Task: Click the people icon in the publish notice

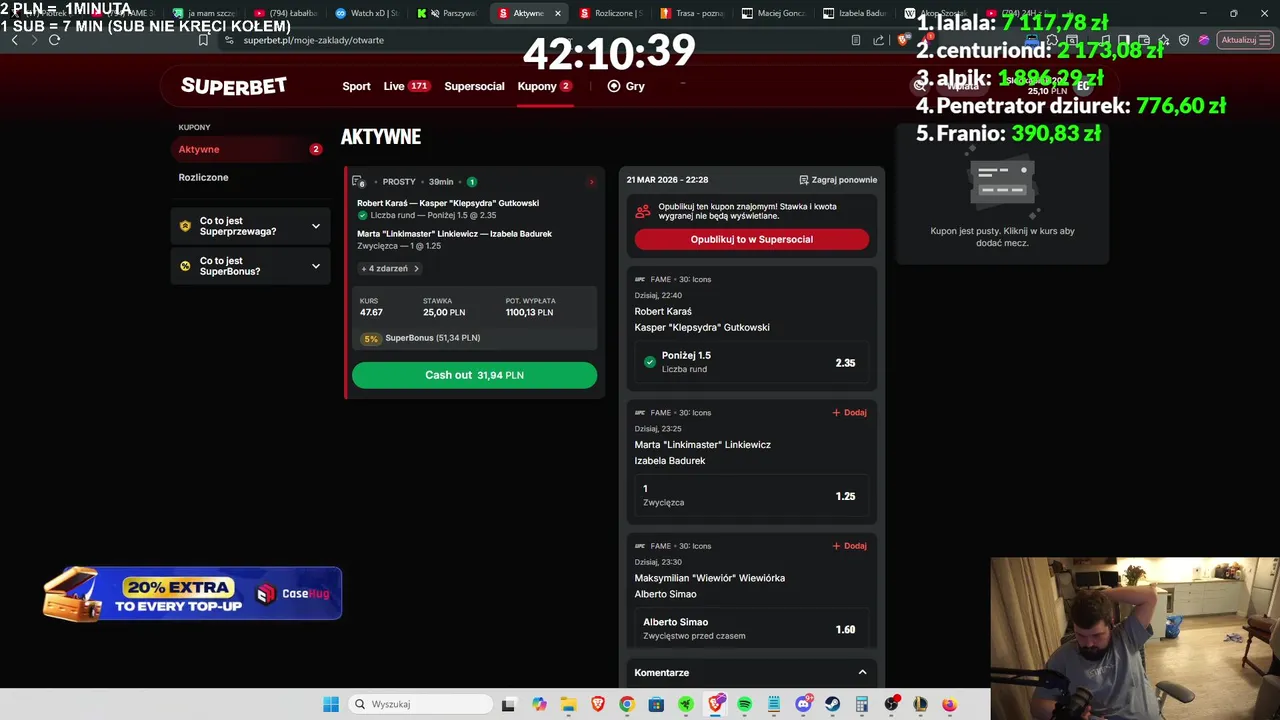Action: click(x=643, y=211)
